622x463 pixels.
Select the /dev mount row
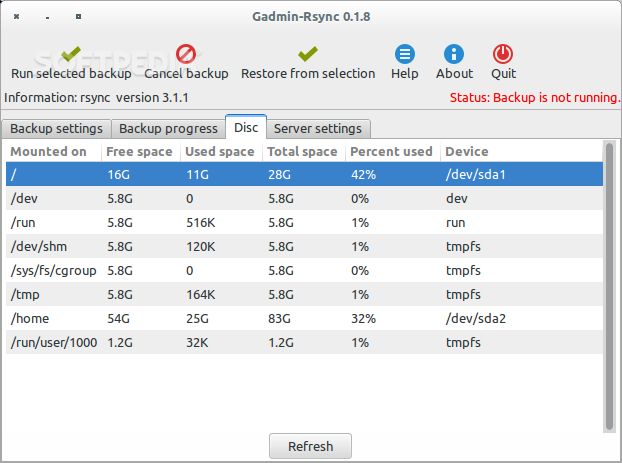tap(304, 198)
